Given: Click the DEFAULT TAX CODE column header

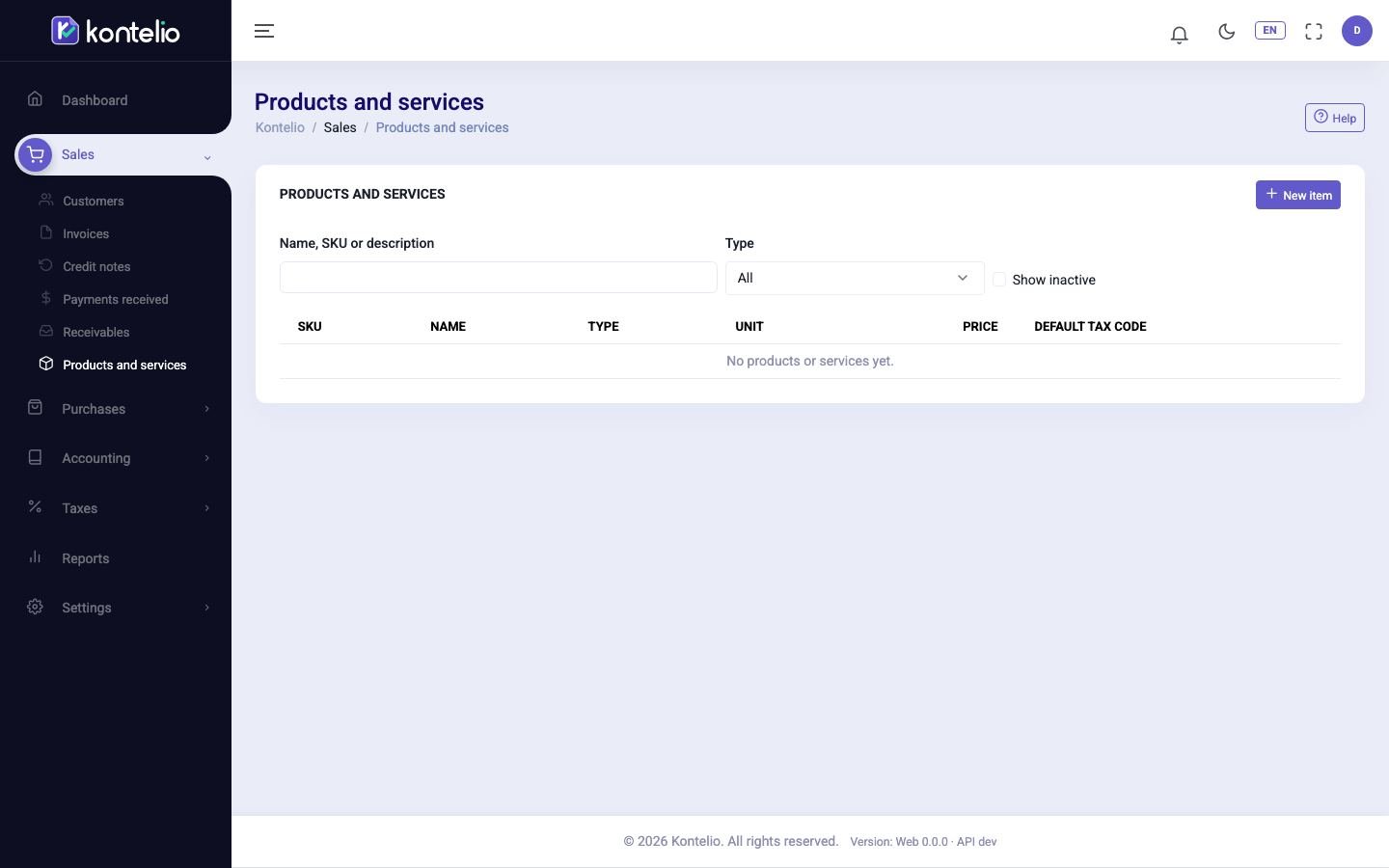Looking at the screenshot, I should tap(1090, 326).
